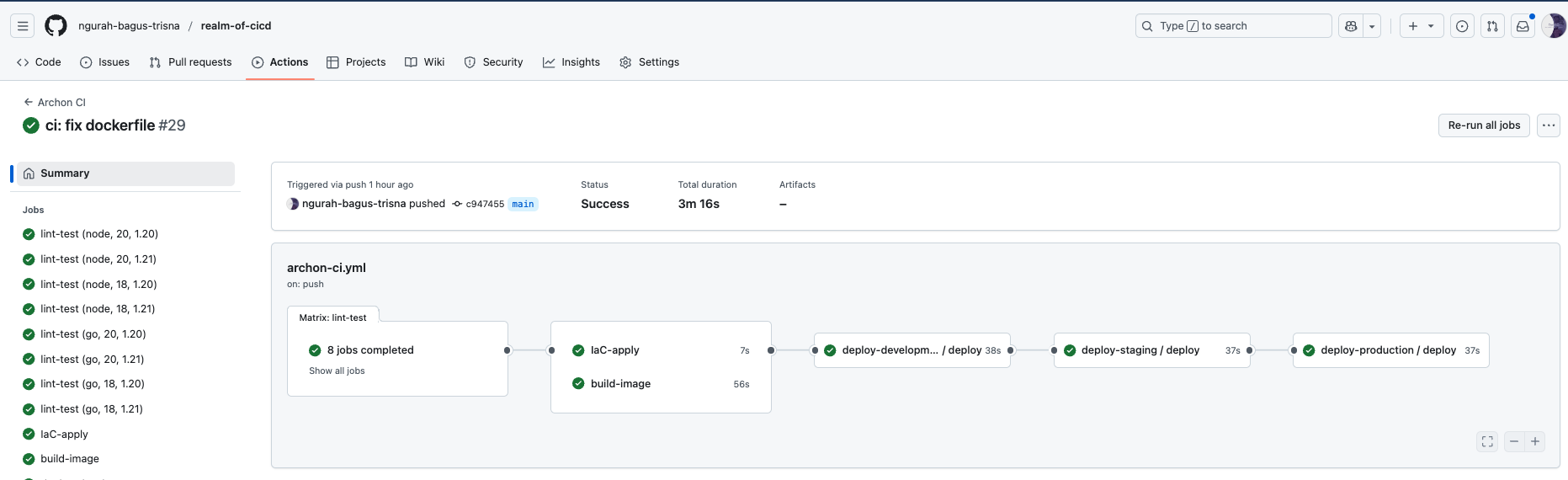Image resolution: width=1568 pixels, height=480 pixels.
Task: Open the issues icon in header
Action: click(x=1462, y=26)
